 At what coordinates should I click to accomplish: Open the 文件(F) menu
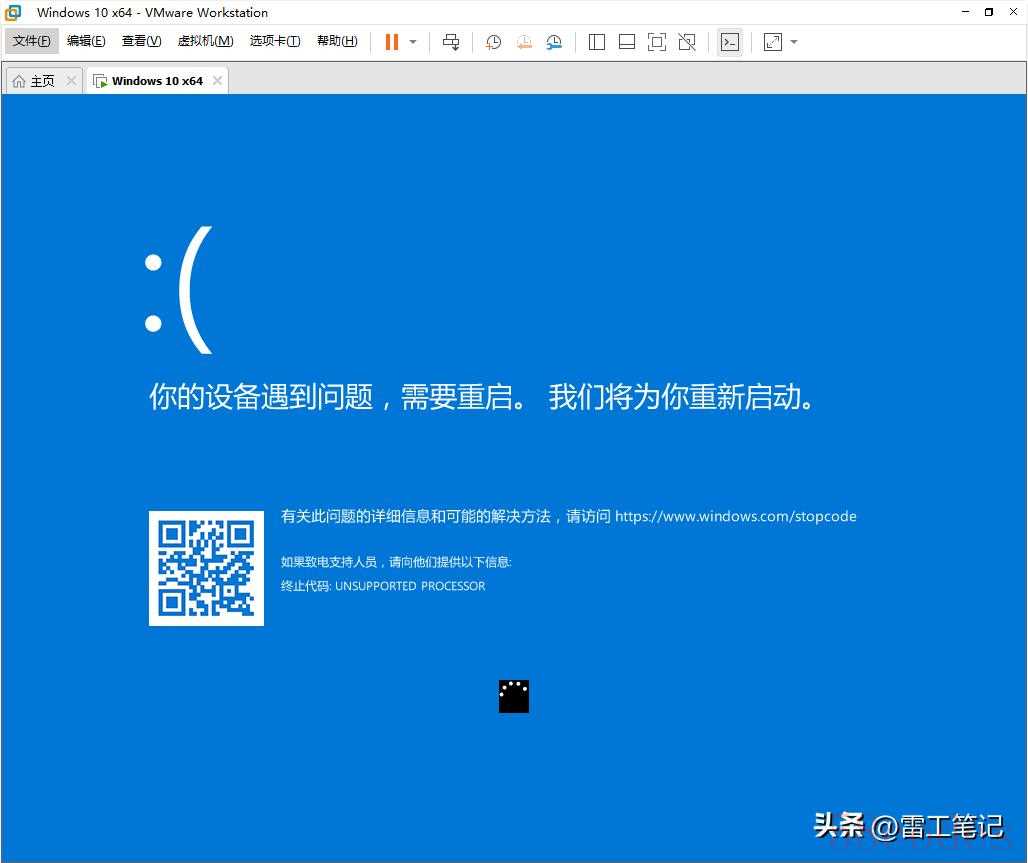[x=32, y=41]
